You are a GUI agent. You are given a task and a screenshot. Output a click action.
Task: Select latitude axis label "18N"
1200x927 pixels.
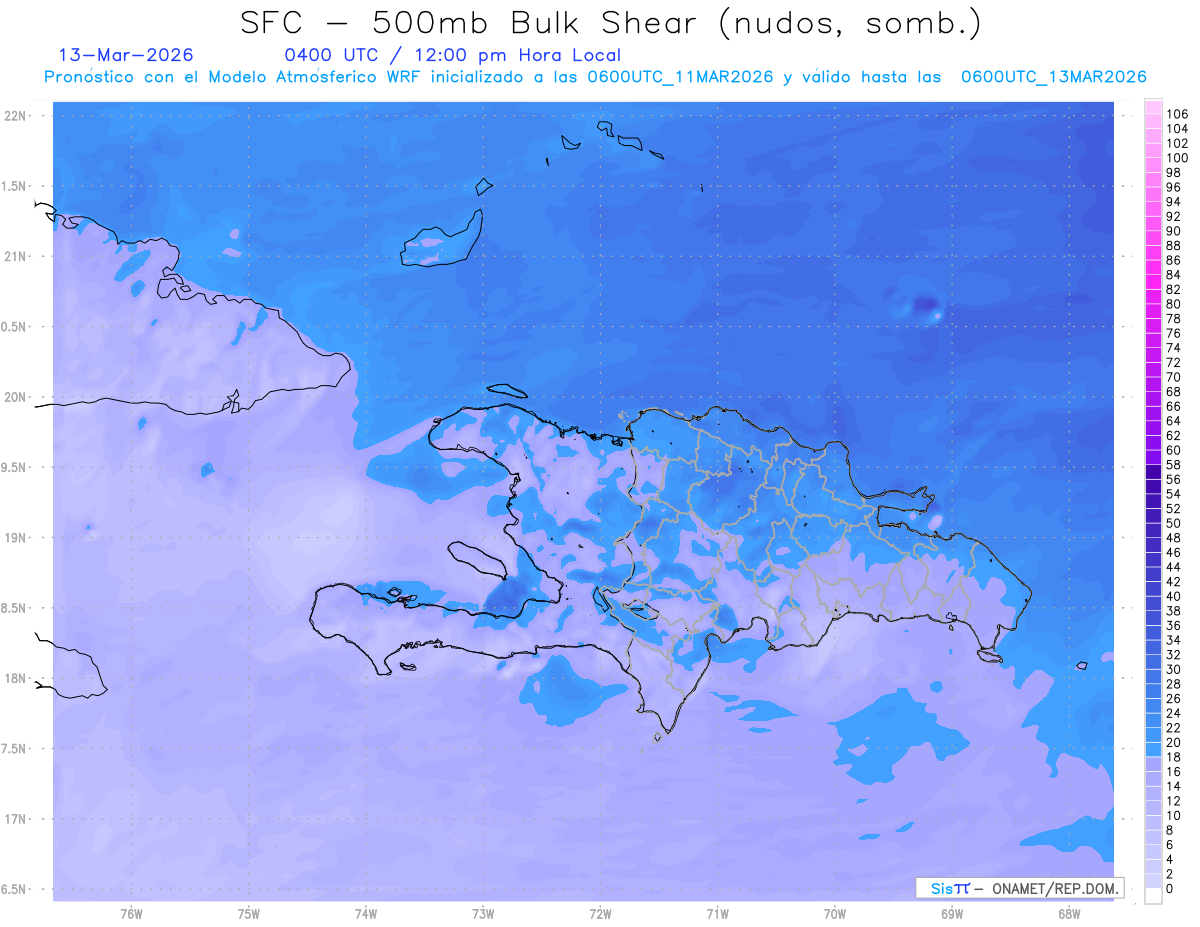pos(17,678)
